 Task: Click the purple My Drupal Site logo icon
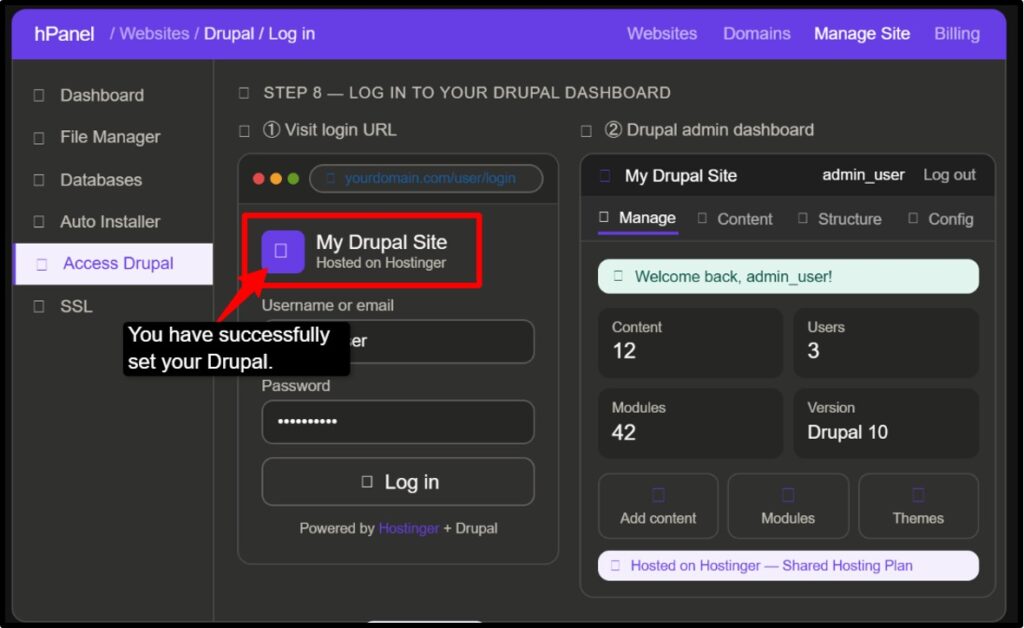pyautogui.click(x=283, y=251)
